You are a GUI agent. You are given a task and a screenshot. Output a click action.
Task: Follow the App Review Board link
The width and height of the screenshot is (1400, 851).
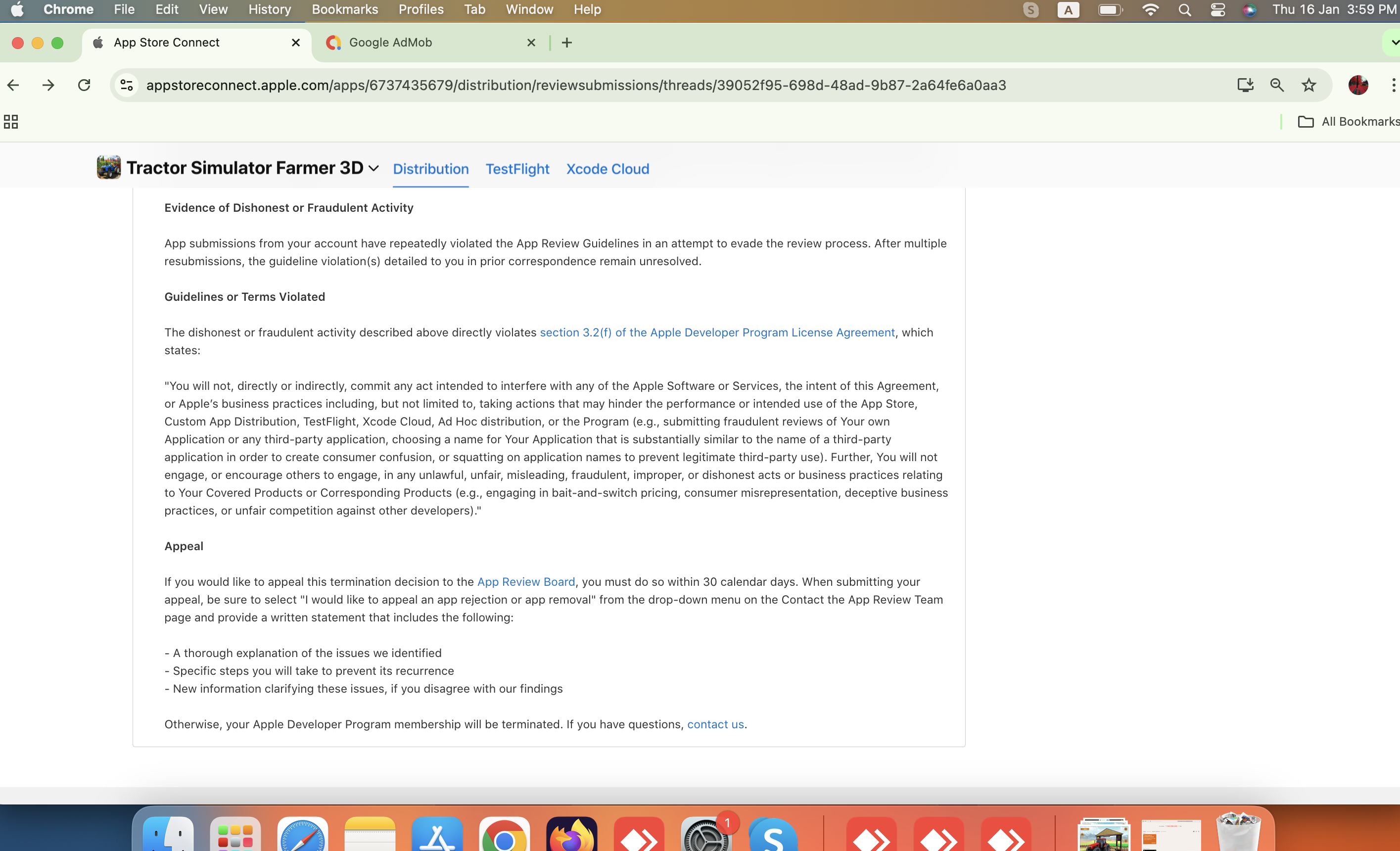tap(526, 582)
